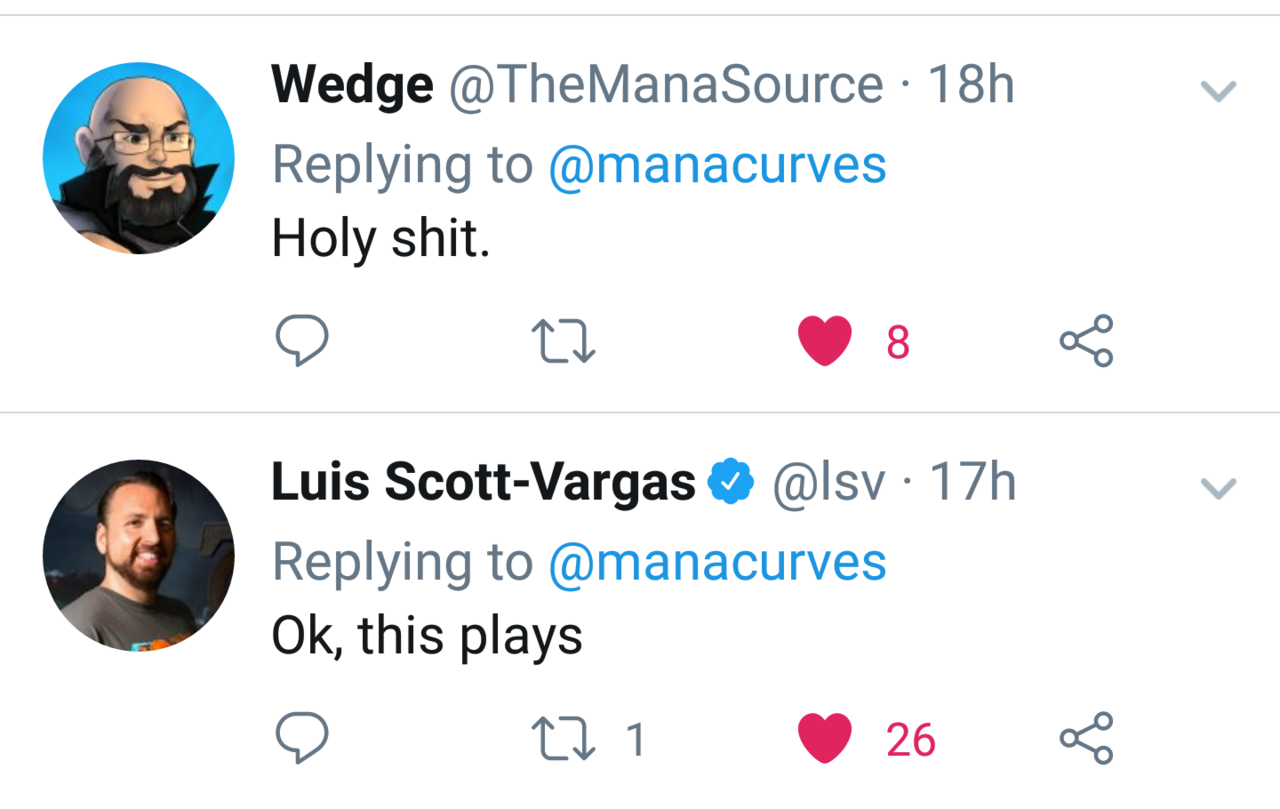
Task: Share Wedge's tweet
Action: click(1086, 341)
